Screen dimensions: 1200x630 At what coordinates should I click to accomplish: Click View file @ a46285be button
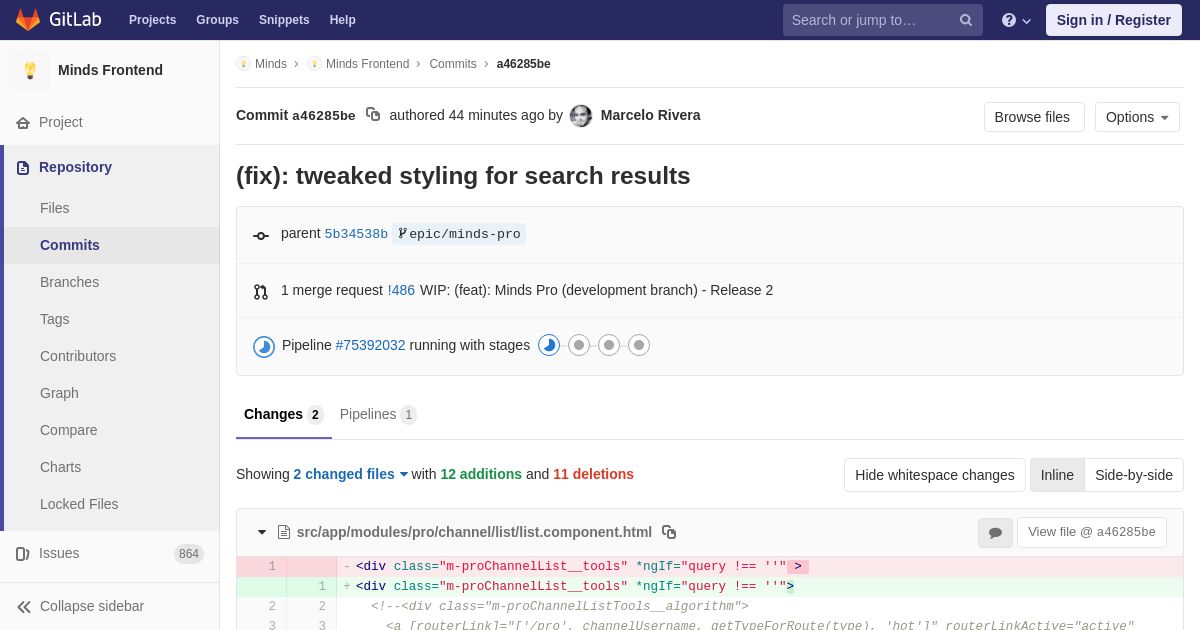point(1092,532)
